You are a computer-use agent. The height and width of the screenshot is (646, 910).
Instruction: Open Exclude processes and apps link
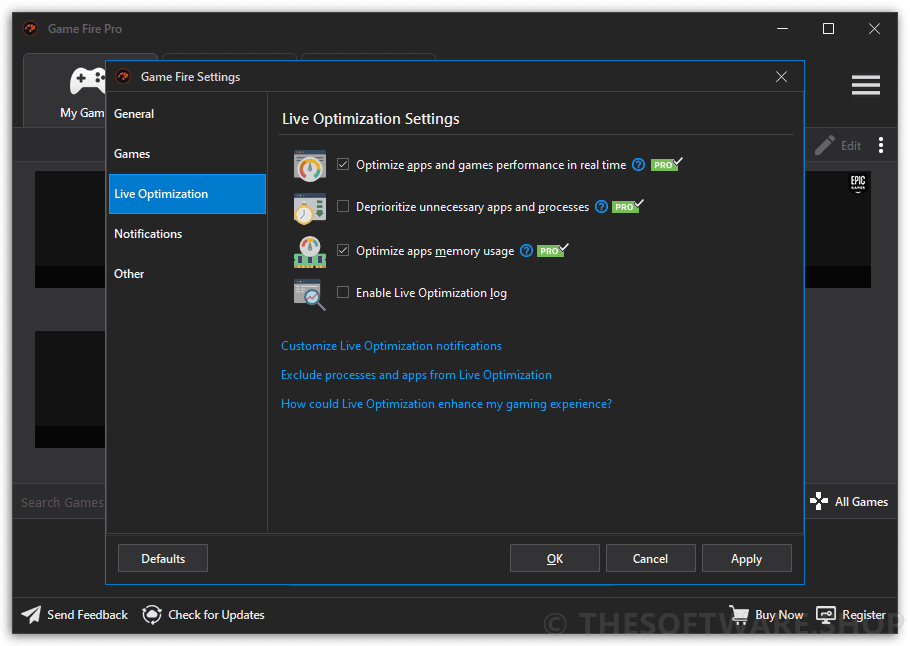(x=416, y=375)
